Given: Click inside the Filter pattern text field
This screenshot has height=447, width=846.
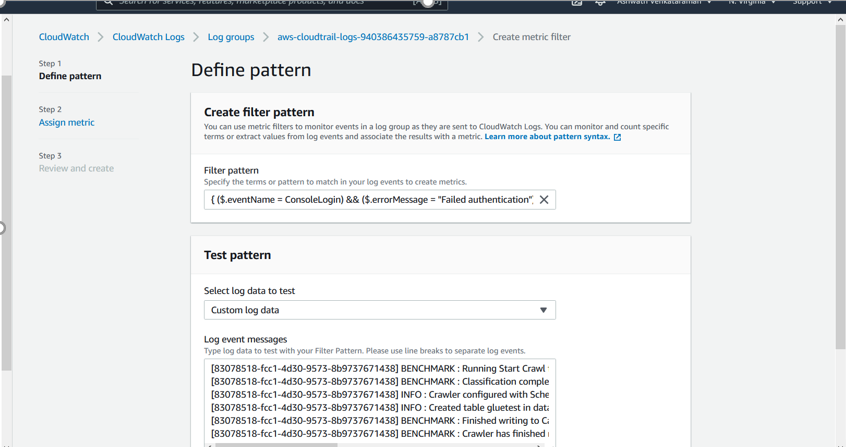Looking at the screenshot, I should [370, 200].
